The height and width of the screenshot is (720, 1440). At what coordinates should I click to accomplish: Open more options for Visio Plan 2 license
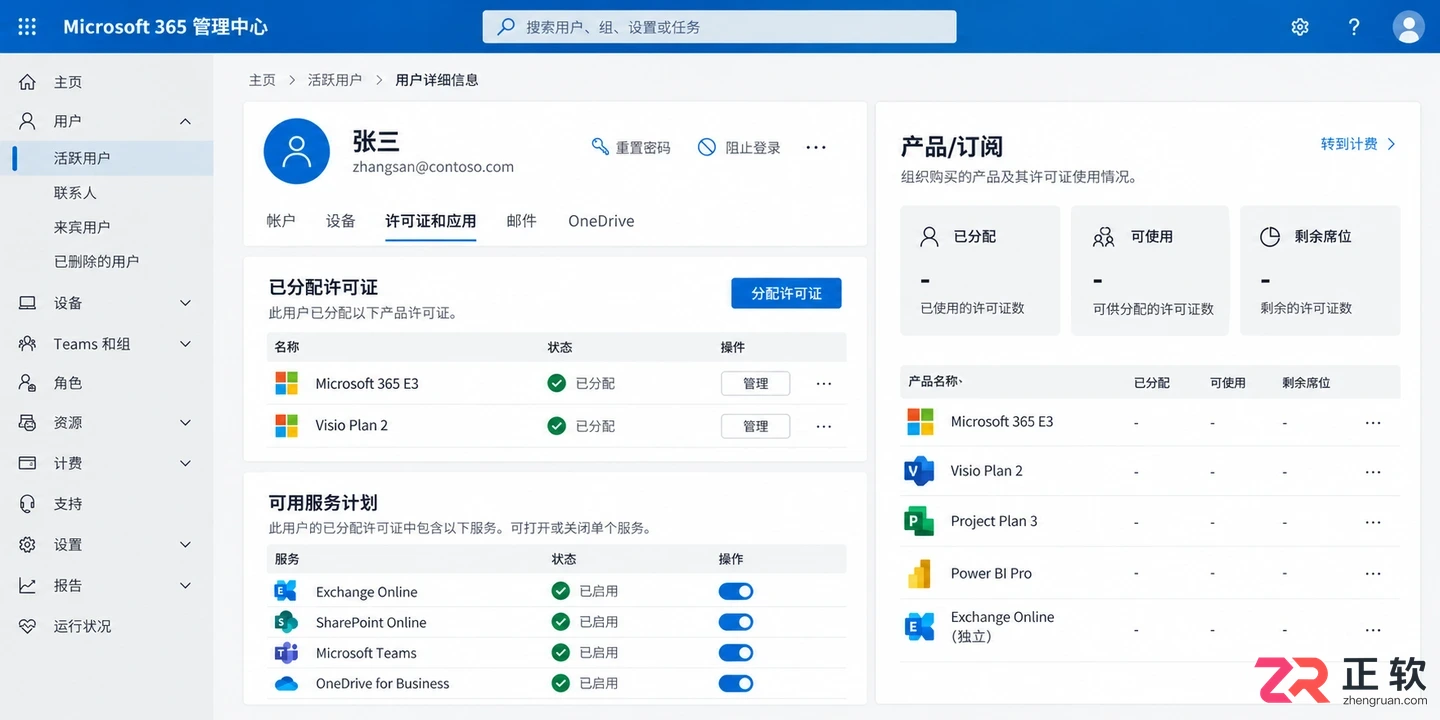[x=824, y=426]
